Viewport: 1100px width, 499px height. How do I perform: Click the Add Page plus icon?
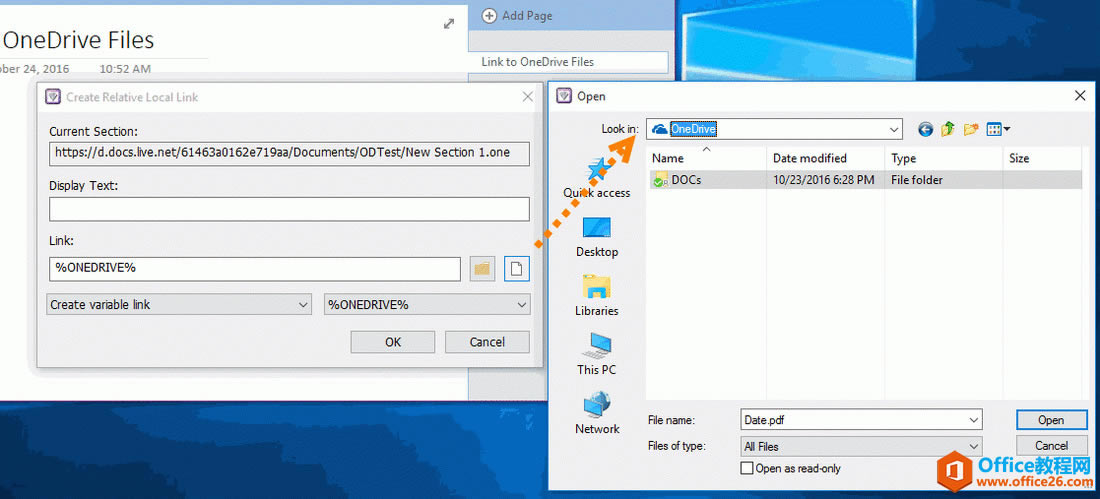point(489,15)
